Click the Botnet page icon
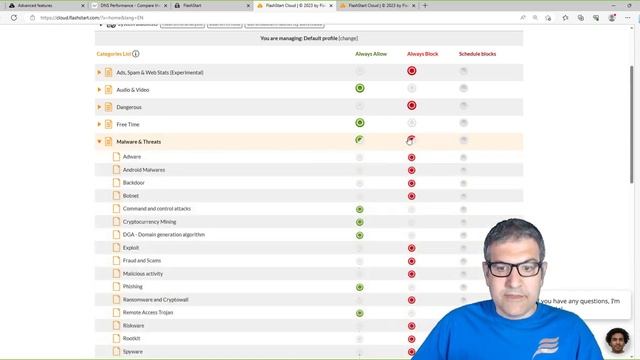 tap(116, 196)
